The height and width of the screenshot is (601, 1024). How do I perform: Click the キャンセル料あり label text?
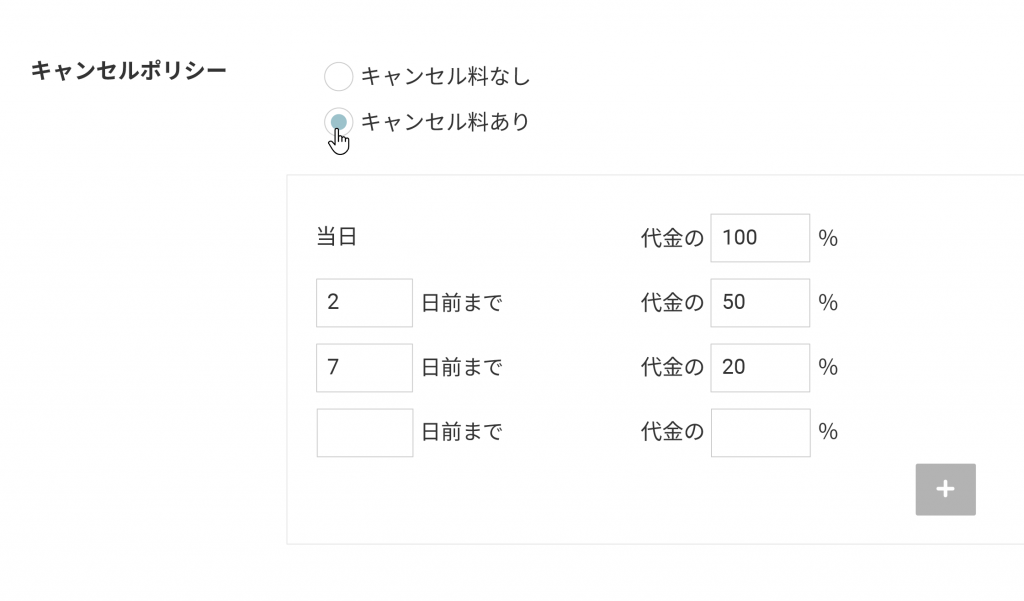445,122
